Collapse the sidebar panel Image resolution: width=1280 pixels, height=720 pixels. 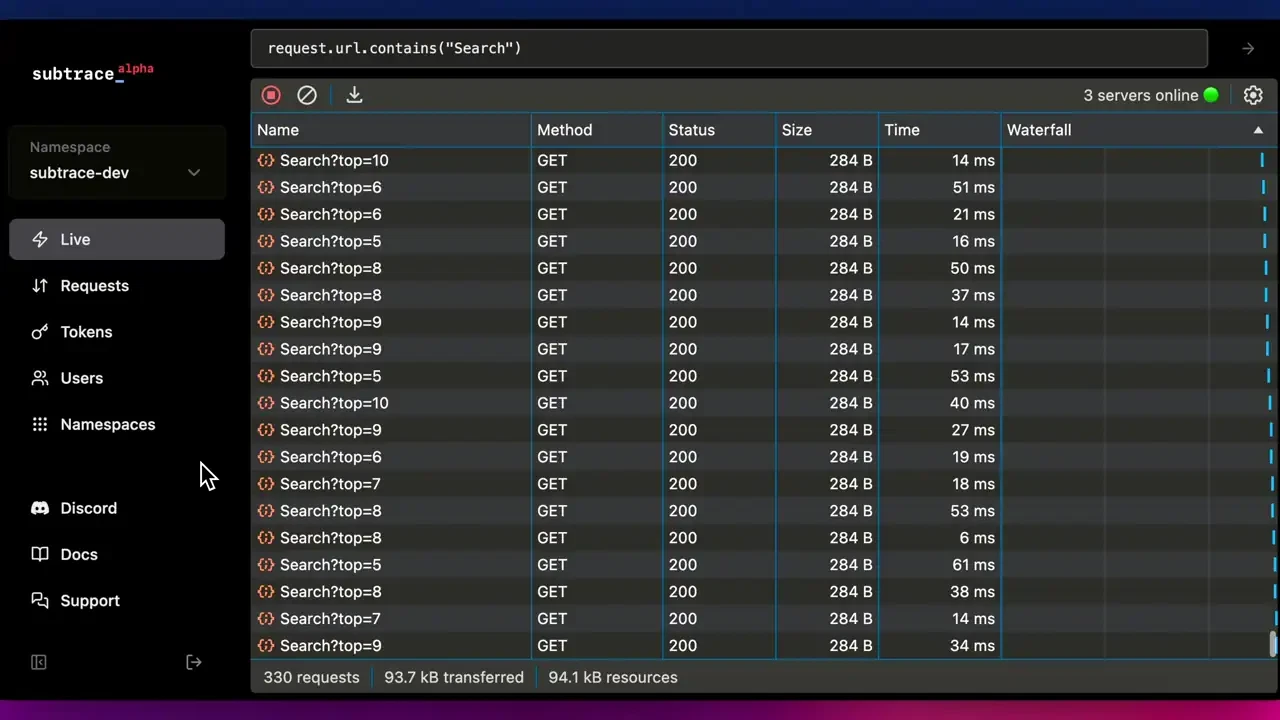click(39, 662)
